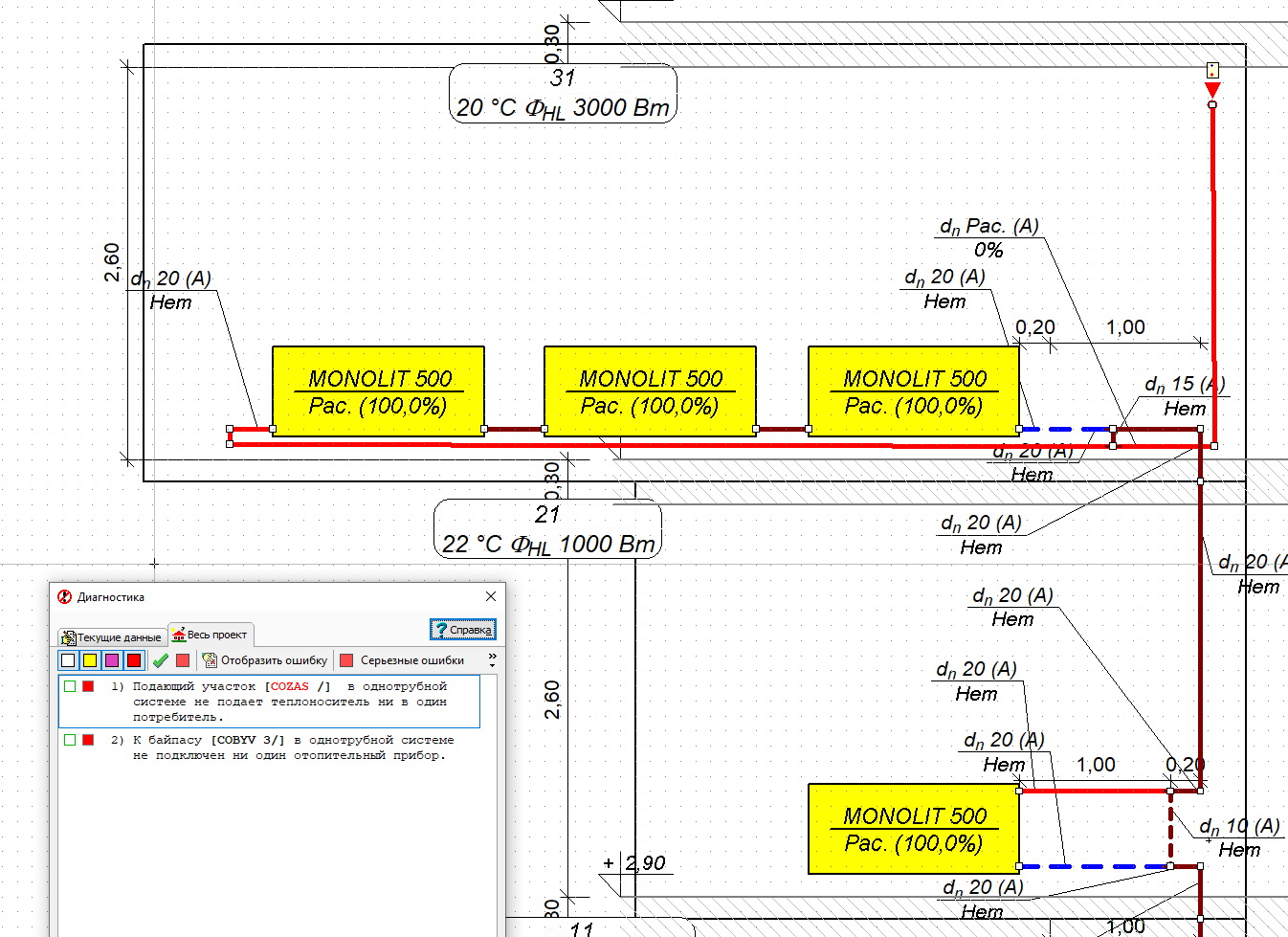This screenshot has width=1288, height=937.
Task: Toggle the yellow warning filter box
Action: point(90,660)
